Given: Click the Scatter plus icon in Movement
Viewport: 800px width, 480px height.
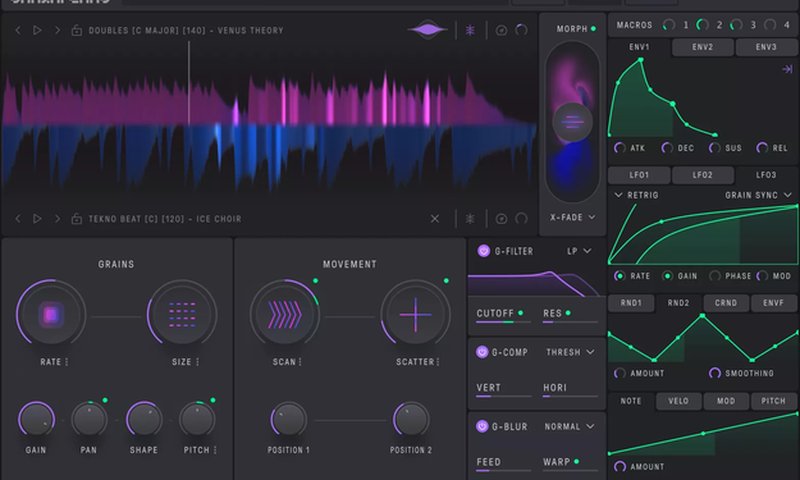Looking at the screenshot, I should [x=415, y=315].
